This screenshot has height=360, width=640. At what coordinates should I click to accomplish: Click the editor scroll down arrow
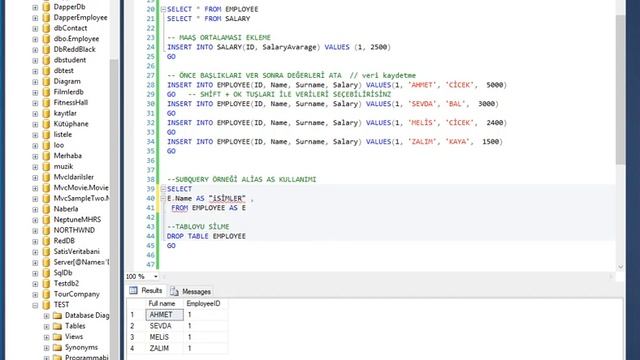click(x=620, y=267)
